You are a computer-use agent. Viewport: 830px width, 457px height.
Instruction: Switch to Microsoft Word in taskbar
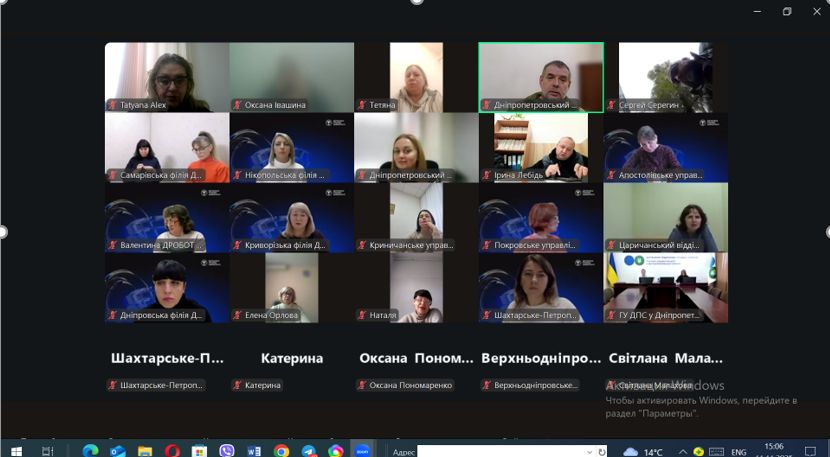[254, 451]
